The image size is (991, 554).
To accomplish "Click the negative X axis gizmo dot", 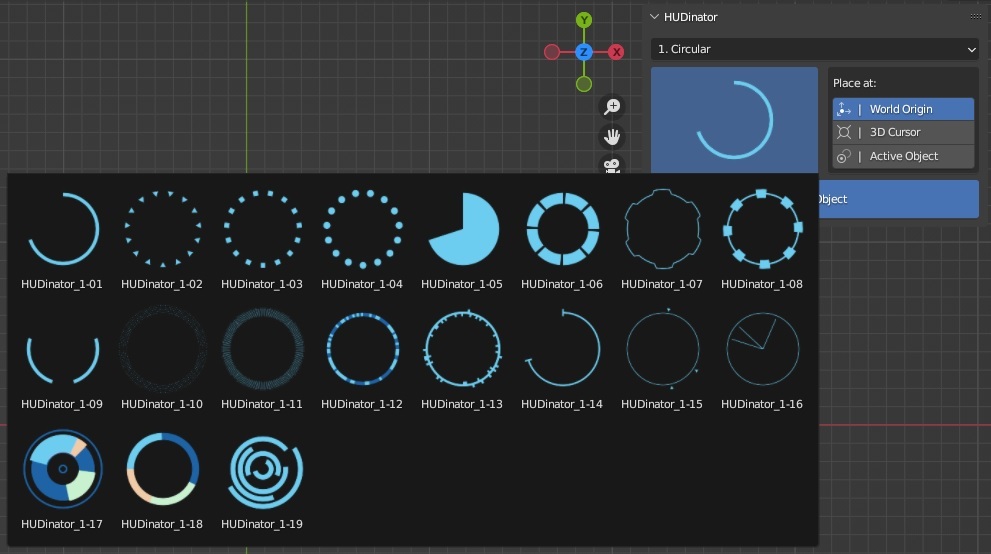I will point(552,52).
